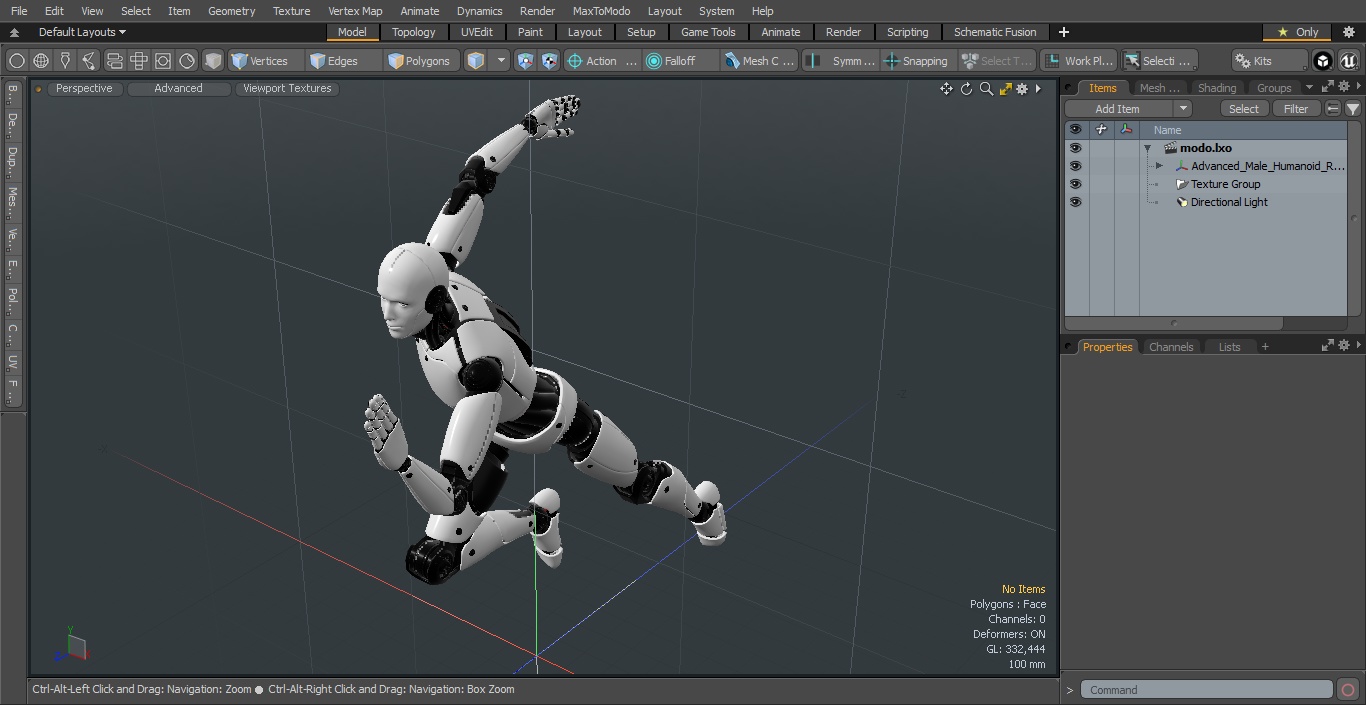The width and height of the screenshot is (1366, 705).
Task: Hide the Directional Light item
Action: coord(1075,202)
